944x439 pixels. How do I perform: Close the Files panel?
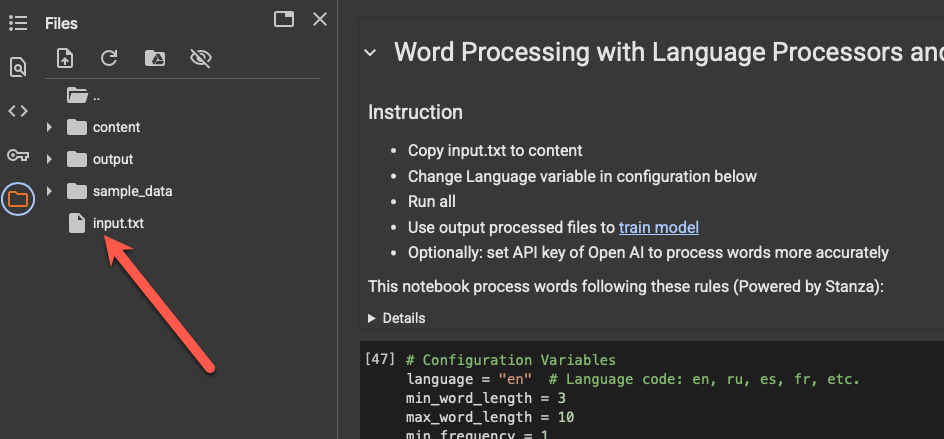(x=320, y=19)
